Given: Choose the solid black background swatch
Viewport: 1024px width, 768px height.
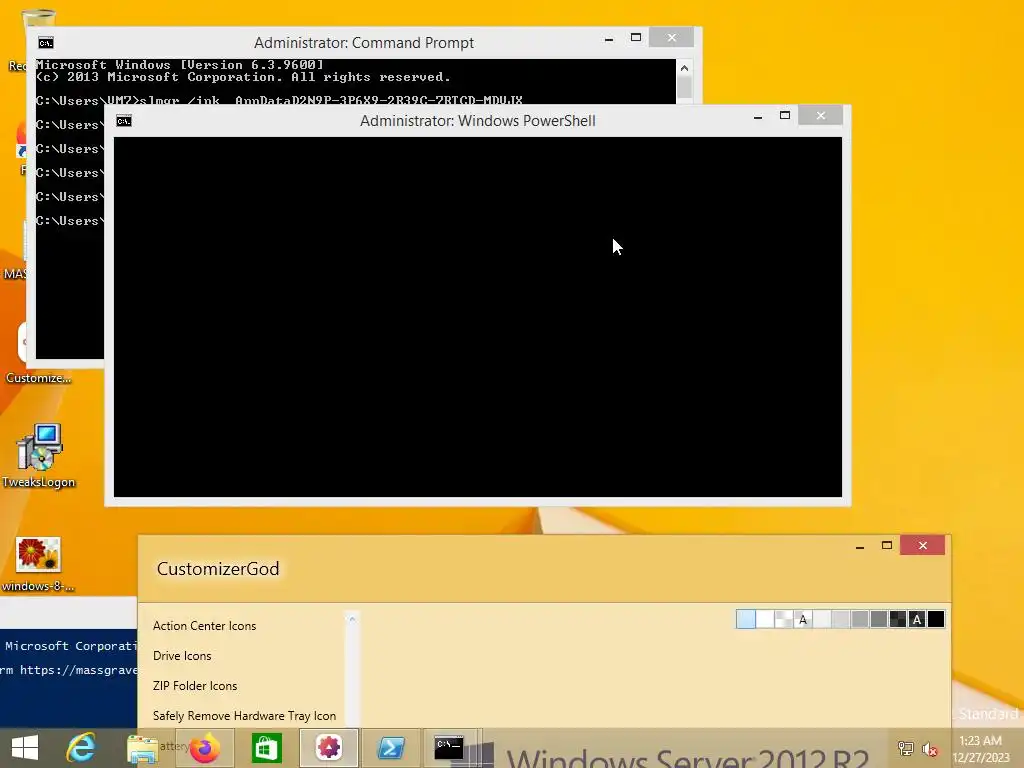Looking at the screenshot, I should coord(936,619).
